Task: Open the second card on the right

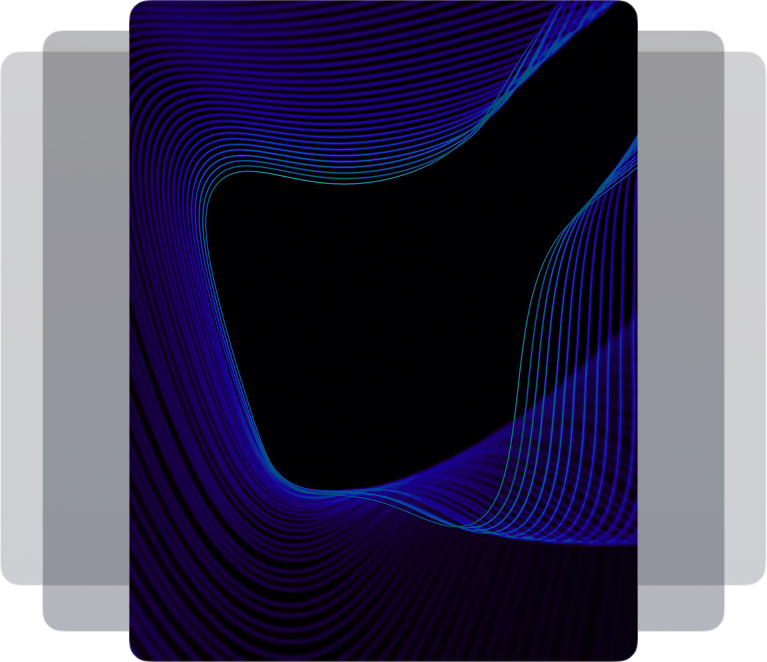Action: pyautogui.click(x=680, y=330)
